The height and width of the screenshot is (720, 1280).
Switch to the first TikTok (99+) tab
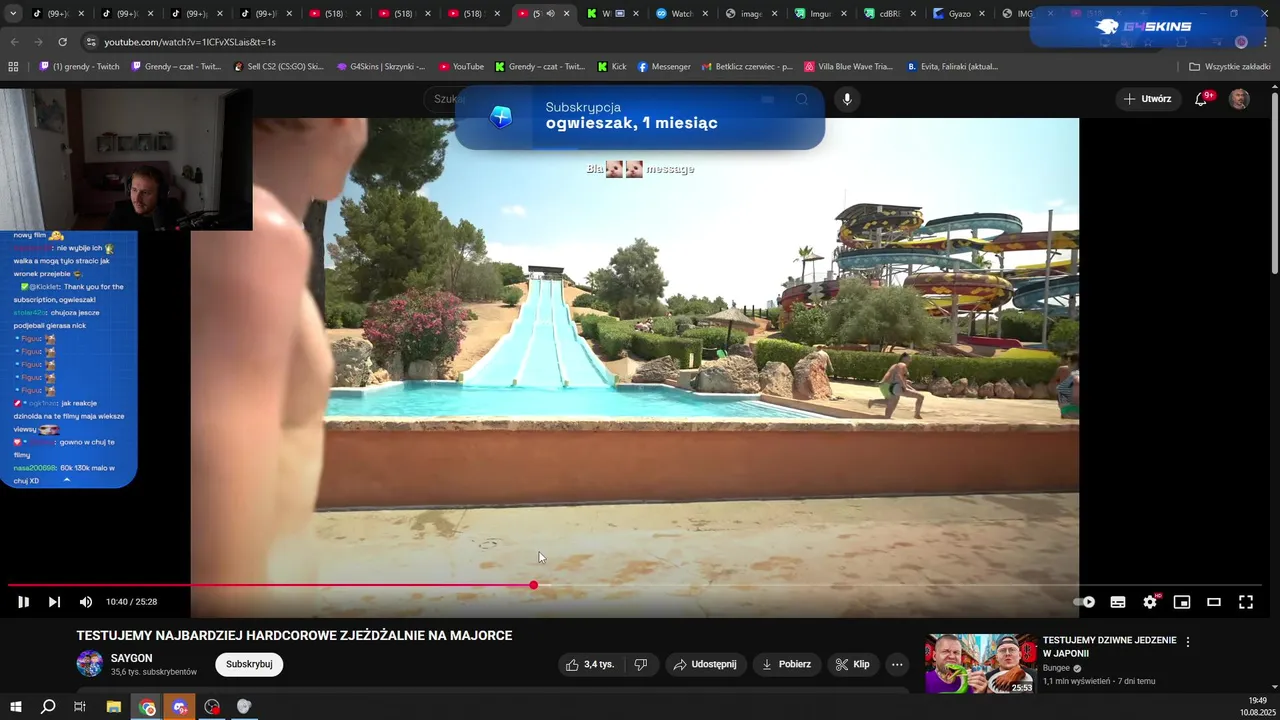58,14
